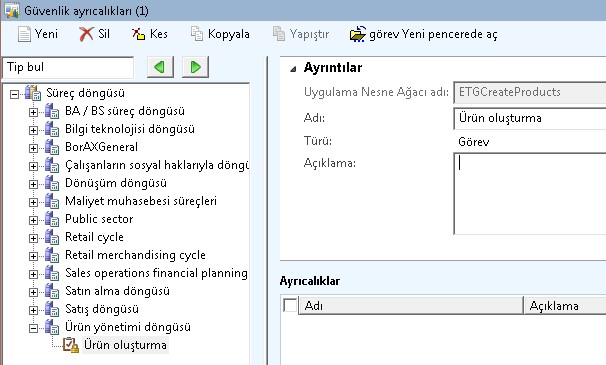Click the green right arrow find-next button
Image resolution: width=606 pixels, height=365 pixels.
[x=195, y=67]
